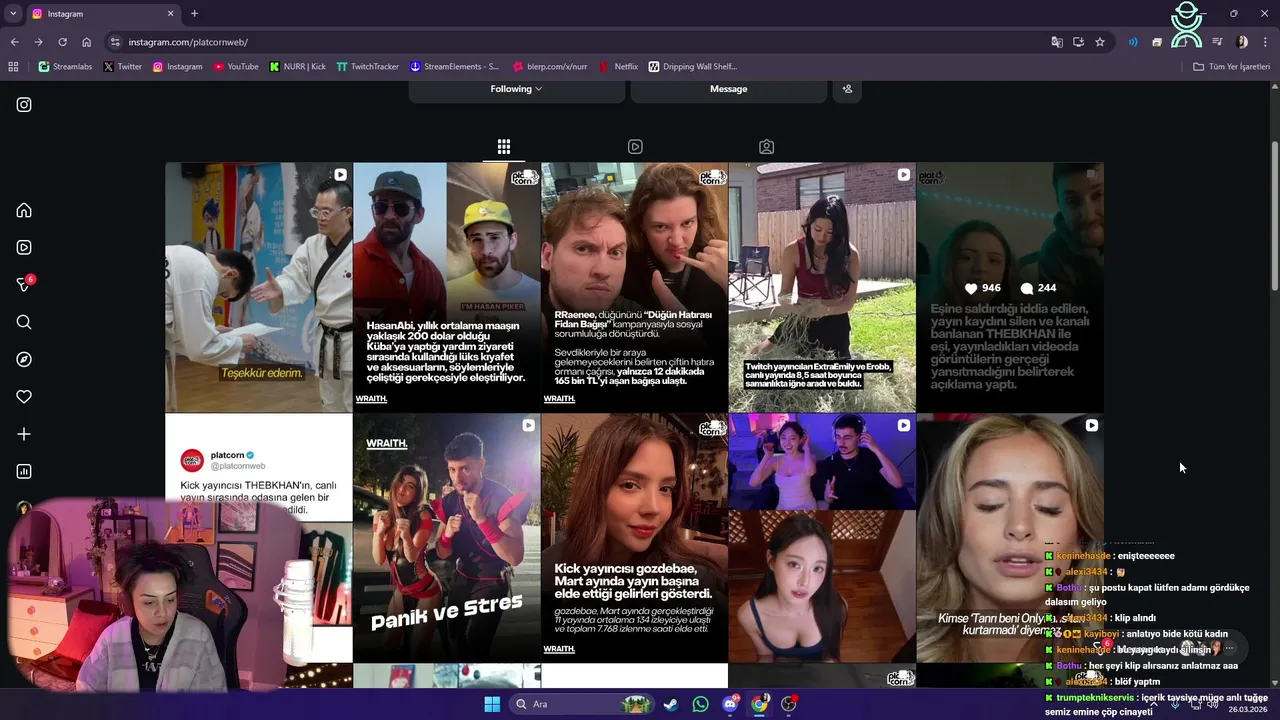
Task: Open a new browser tab
Action: tap(194, 13)
